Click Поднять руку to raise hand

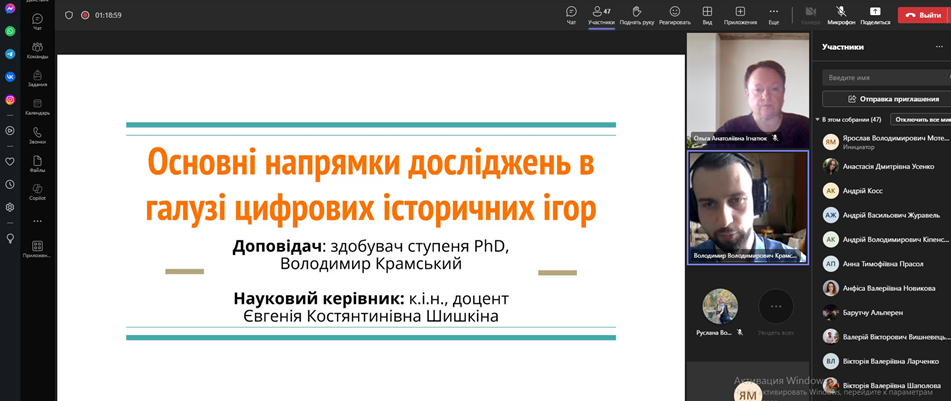(x=636, y=14)
